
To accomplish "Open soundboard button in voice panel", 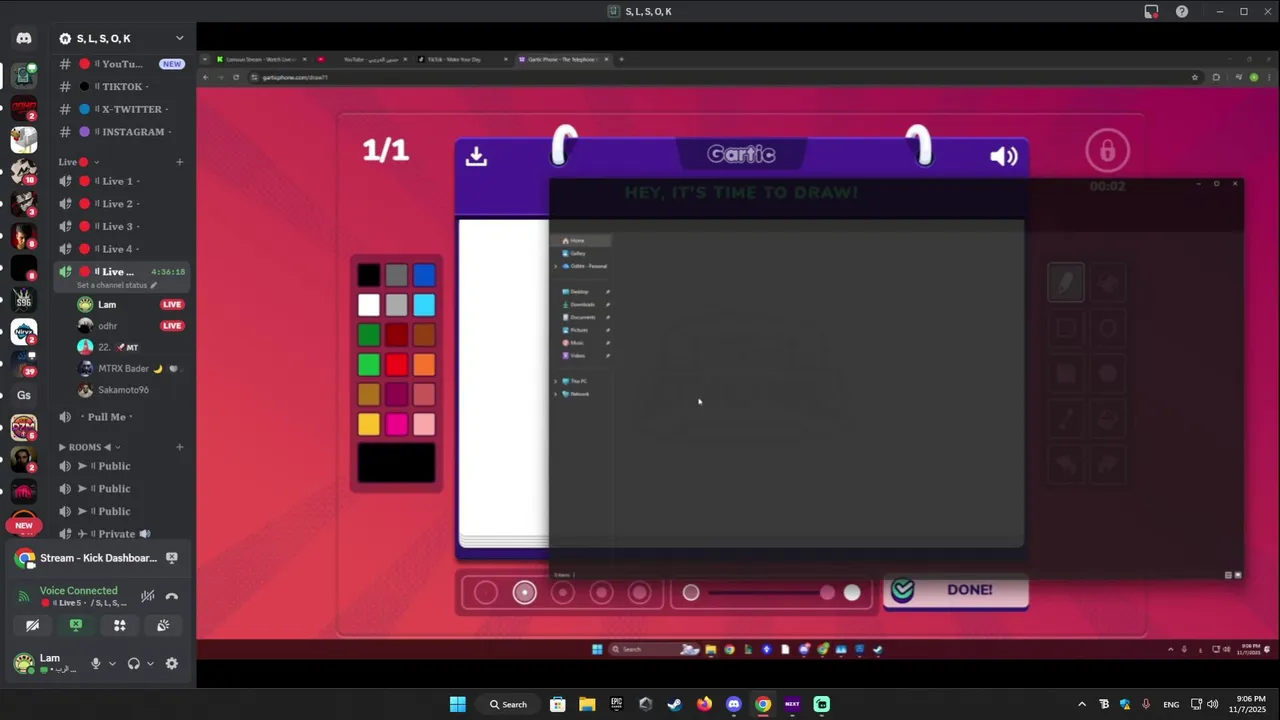I will pos(163,625).
